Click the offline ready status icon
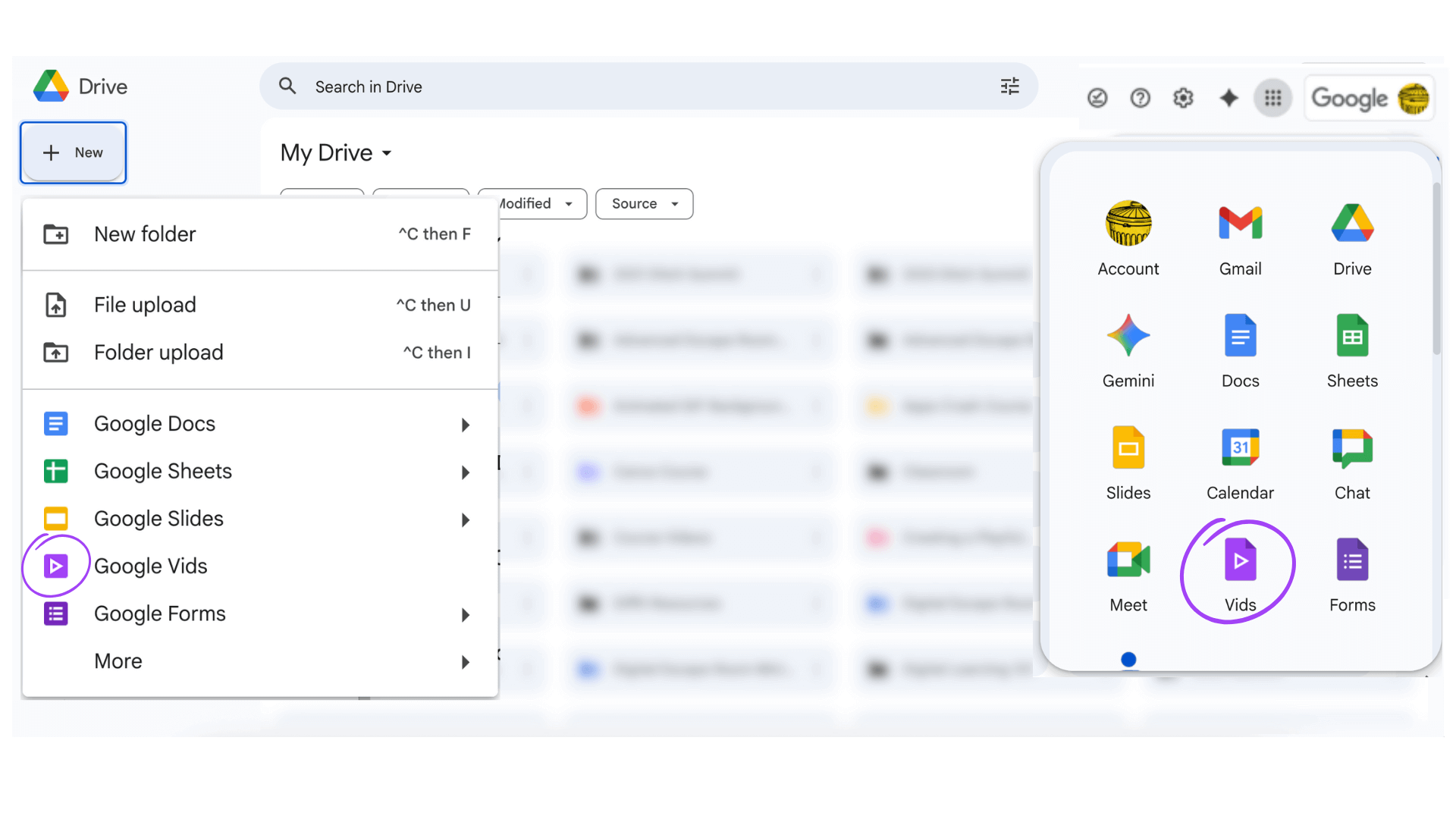This screenshot has height=819, width=1456. (x=1097, y=98)
